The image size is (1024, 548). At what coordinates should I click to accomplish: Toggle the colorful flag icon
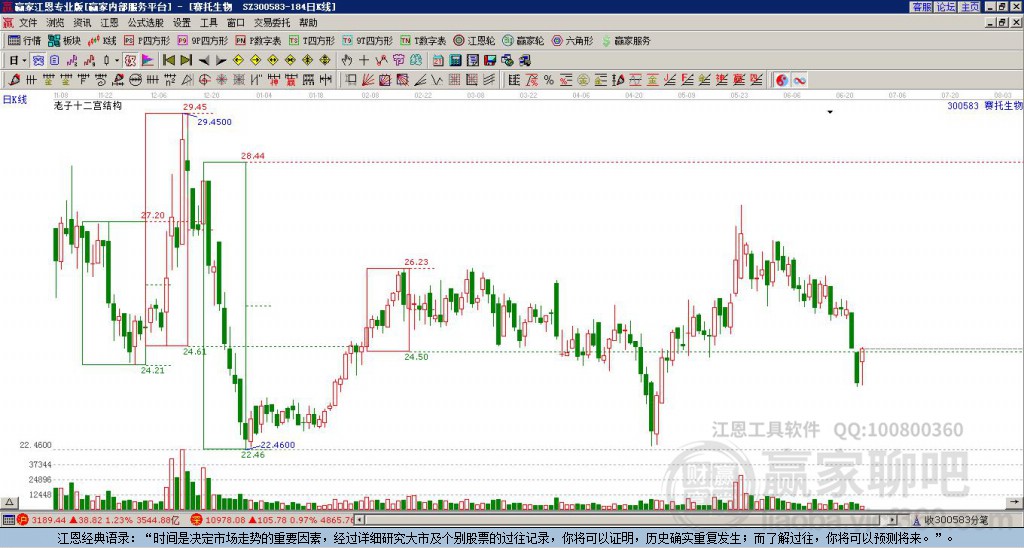[x=148, y=61]
